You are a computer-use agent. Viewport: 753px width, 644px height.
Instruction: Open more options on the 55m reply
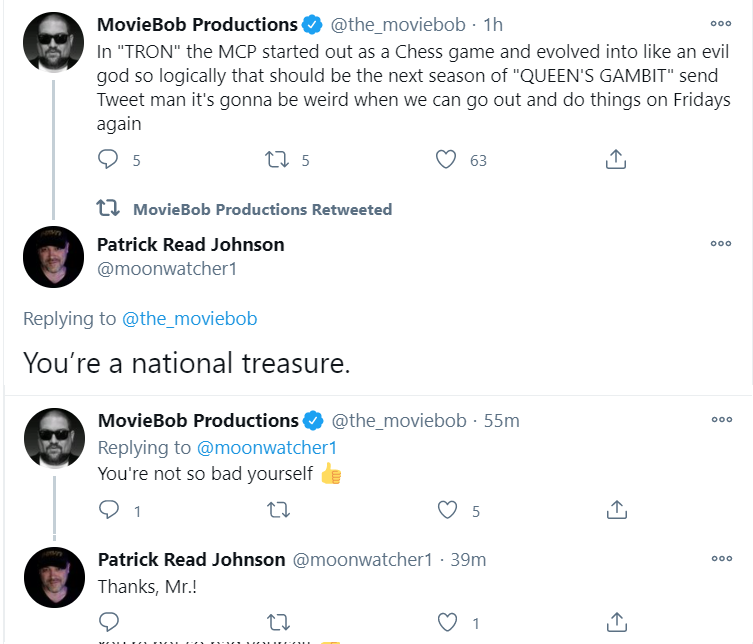(x=722, y=420)
